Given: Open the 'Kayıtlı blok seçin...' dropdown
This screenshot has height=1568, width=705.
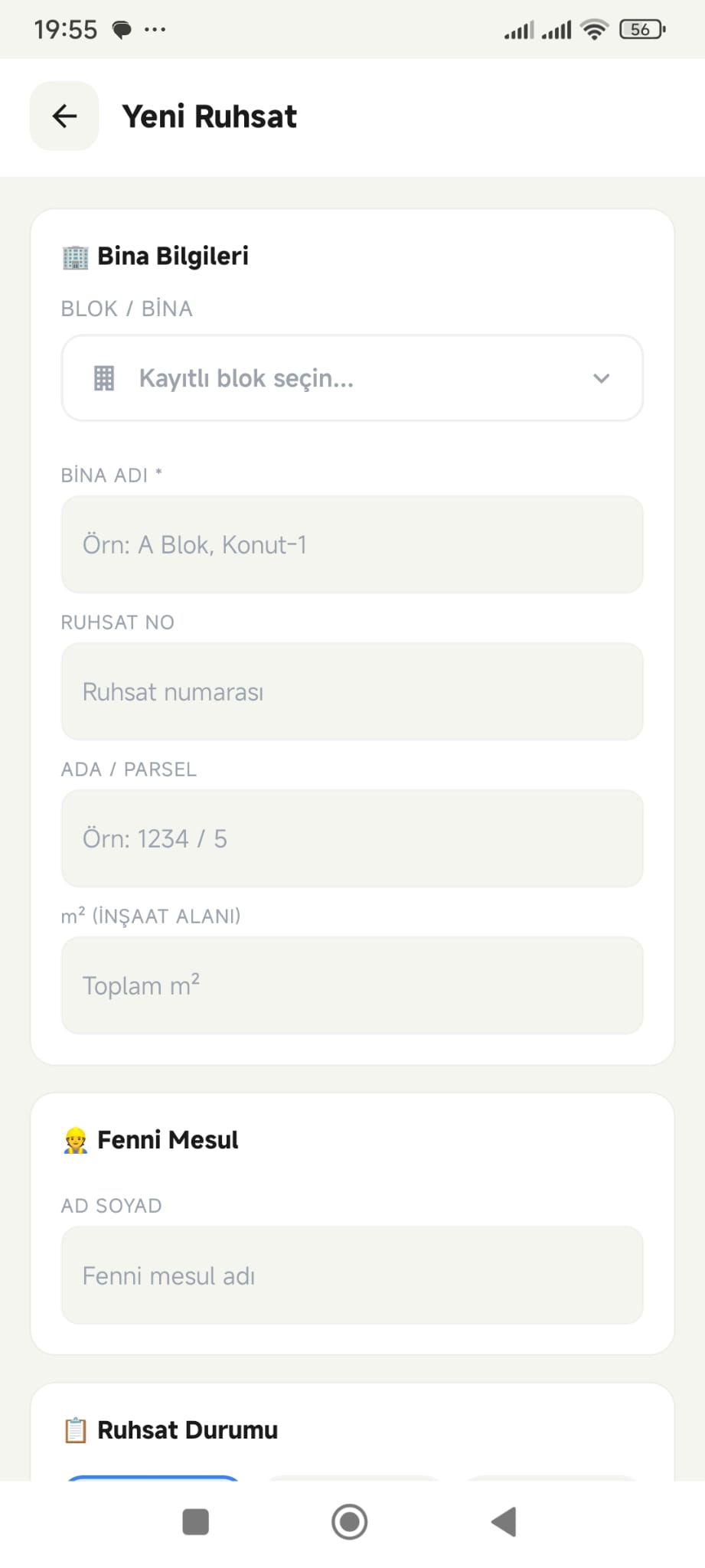Looking at the screenshot, I should (x=352, y=378).
